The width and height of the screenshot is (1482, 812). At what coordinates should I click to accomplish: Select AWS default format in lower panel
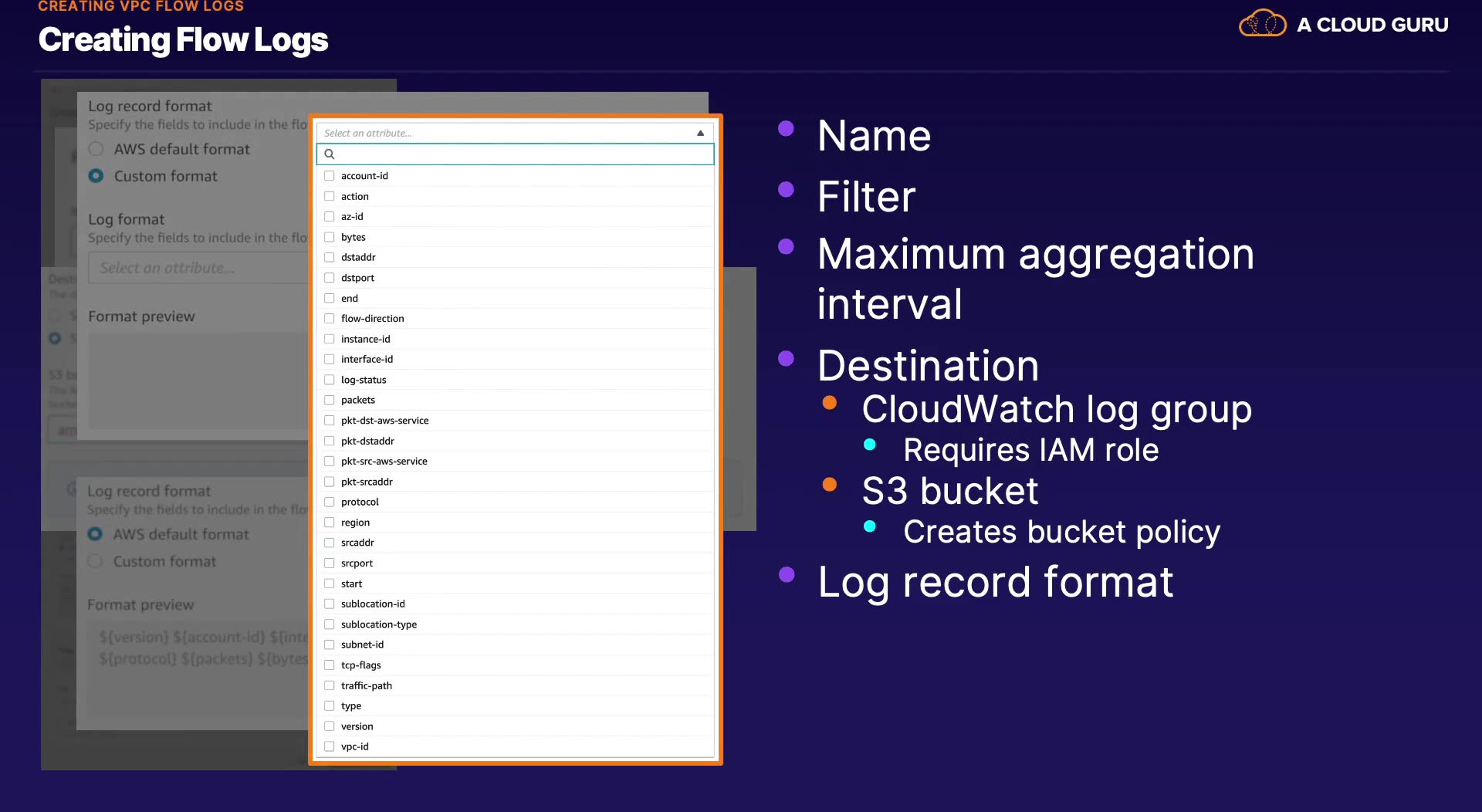point(95,534)
